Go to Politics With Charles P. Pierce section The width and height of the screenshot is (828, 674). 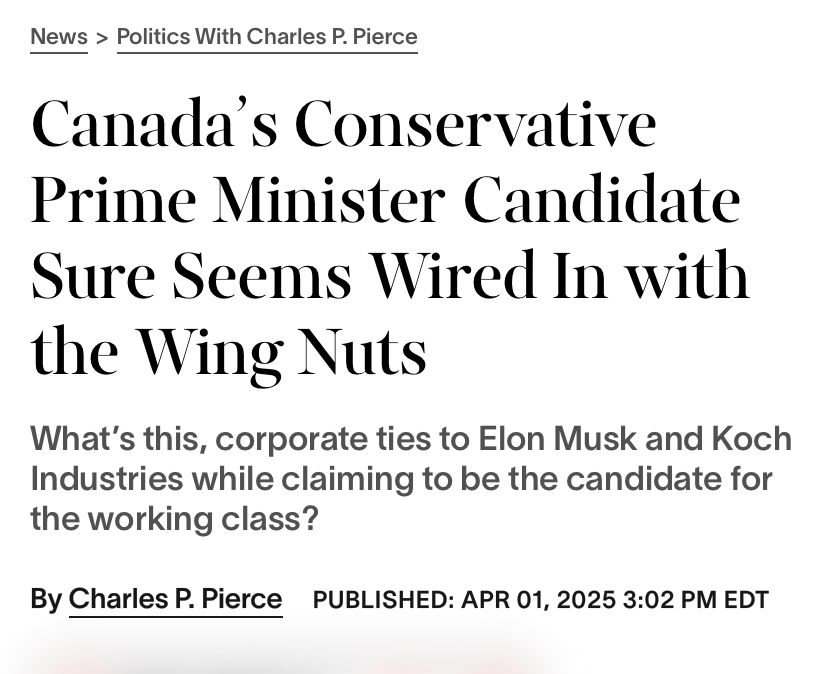pyautogui.click(x=267, y=37)
